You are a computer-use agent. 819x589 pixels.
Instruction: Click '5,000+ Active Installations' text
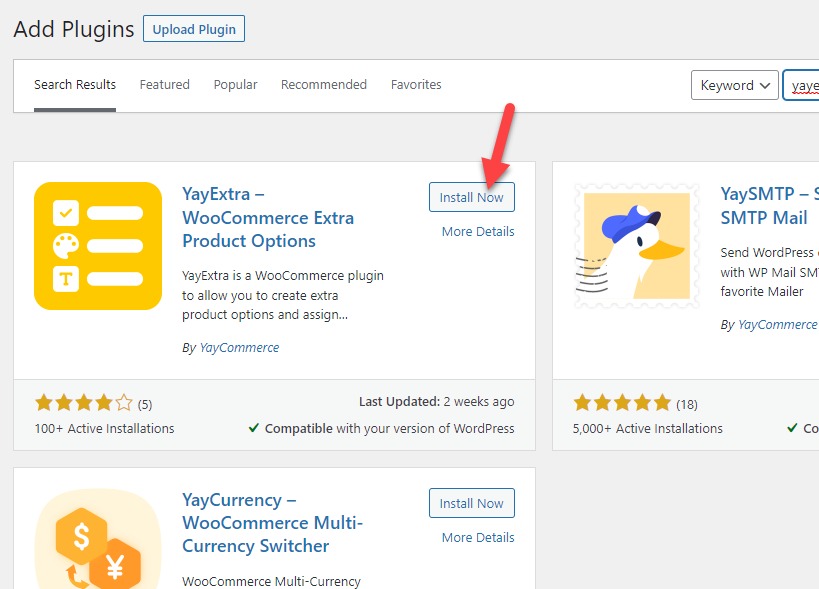[x=648, y=429]
